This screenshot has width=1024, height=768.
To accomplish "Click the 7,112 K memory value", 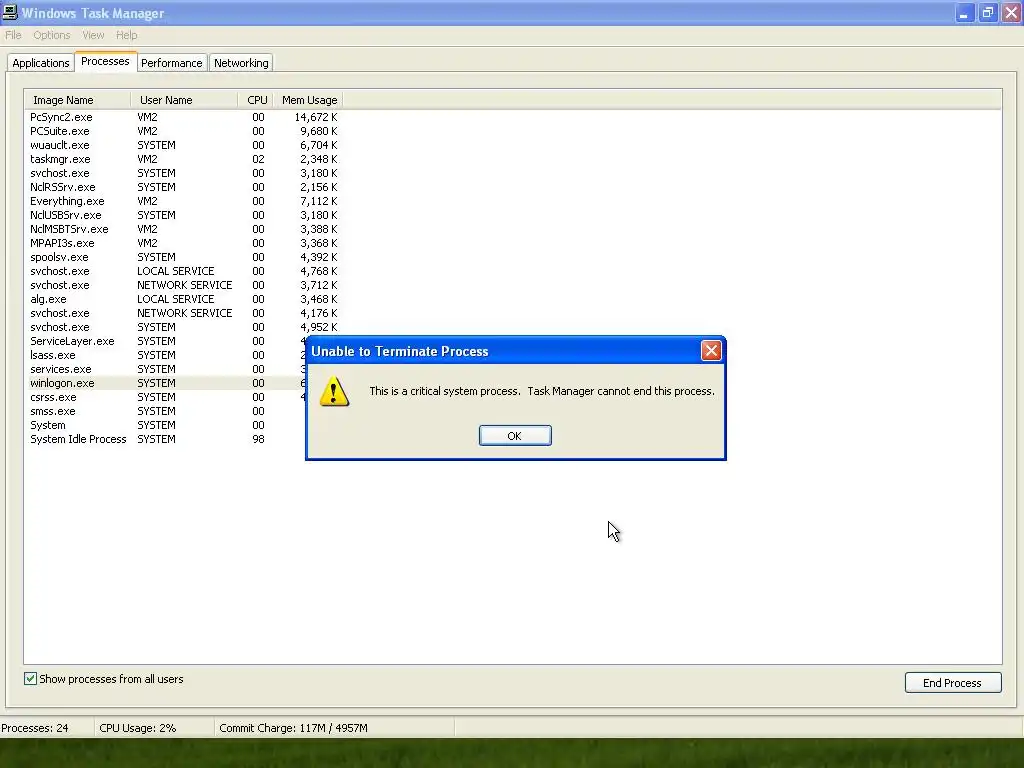I will (319, 201).
